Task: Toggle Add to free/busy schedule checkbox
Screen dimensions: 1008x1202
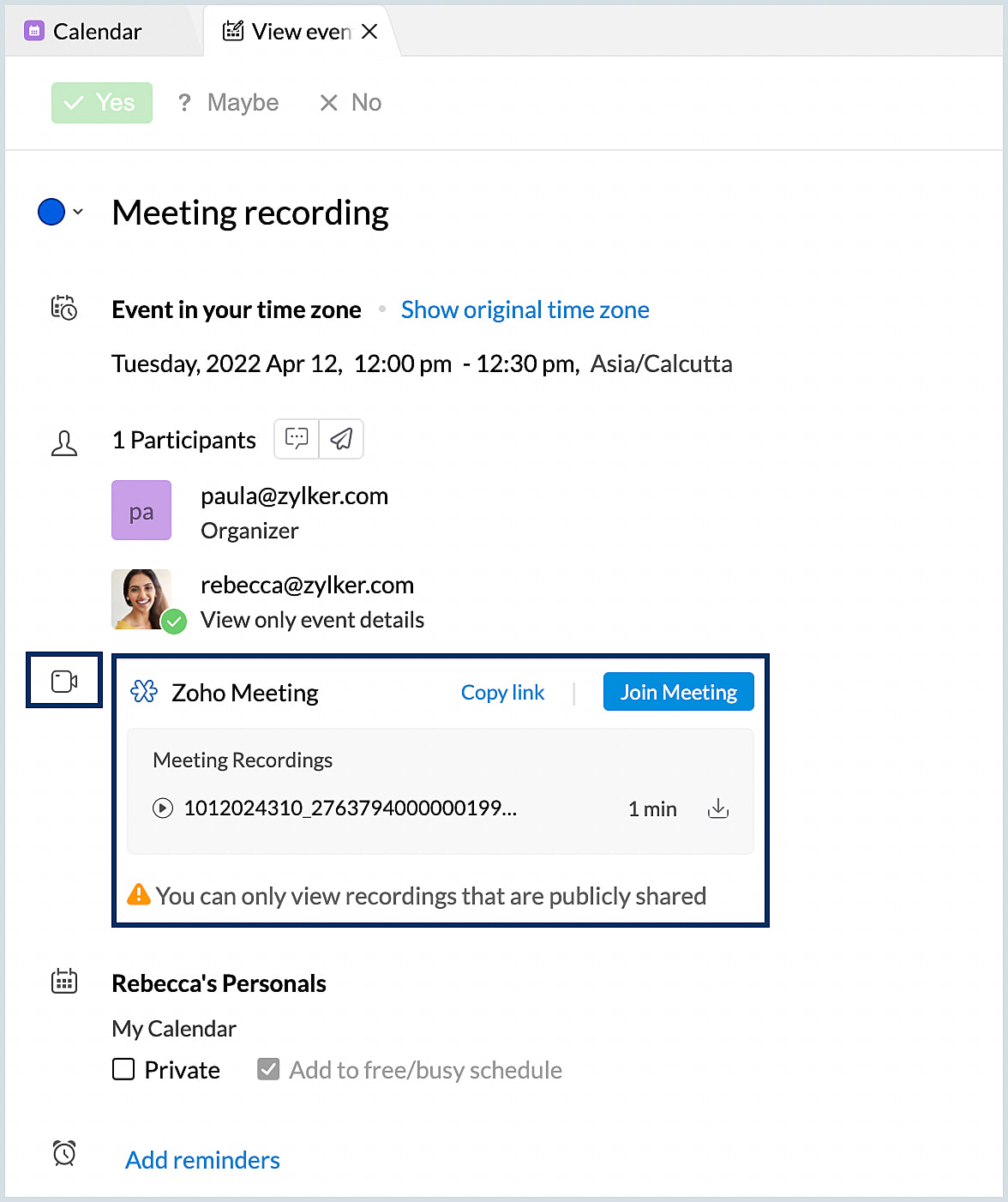Action: [268, 1069]
